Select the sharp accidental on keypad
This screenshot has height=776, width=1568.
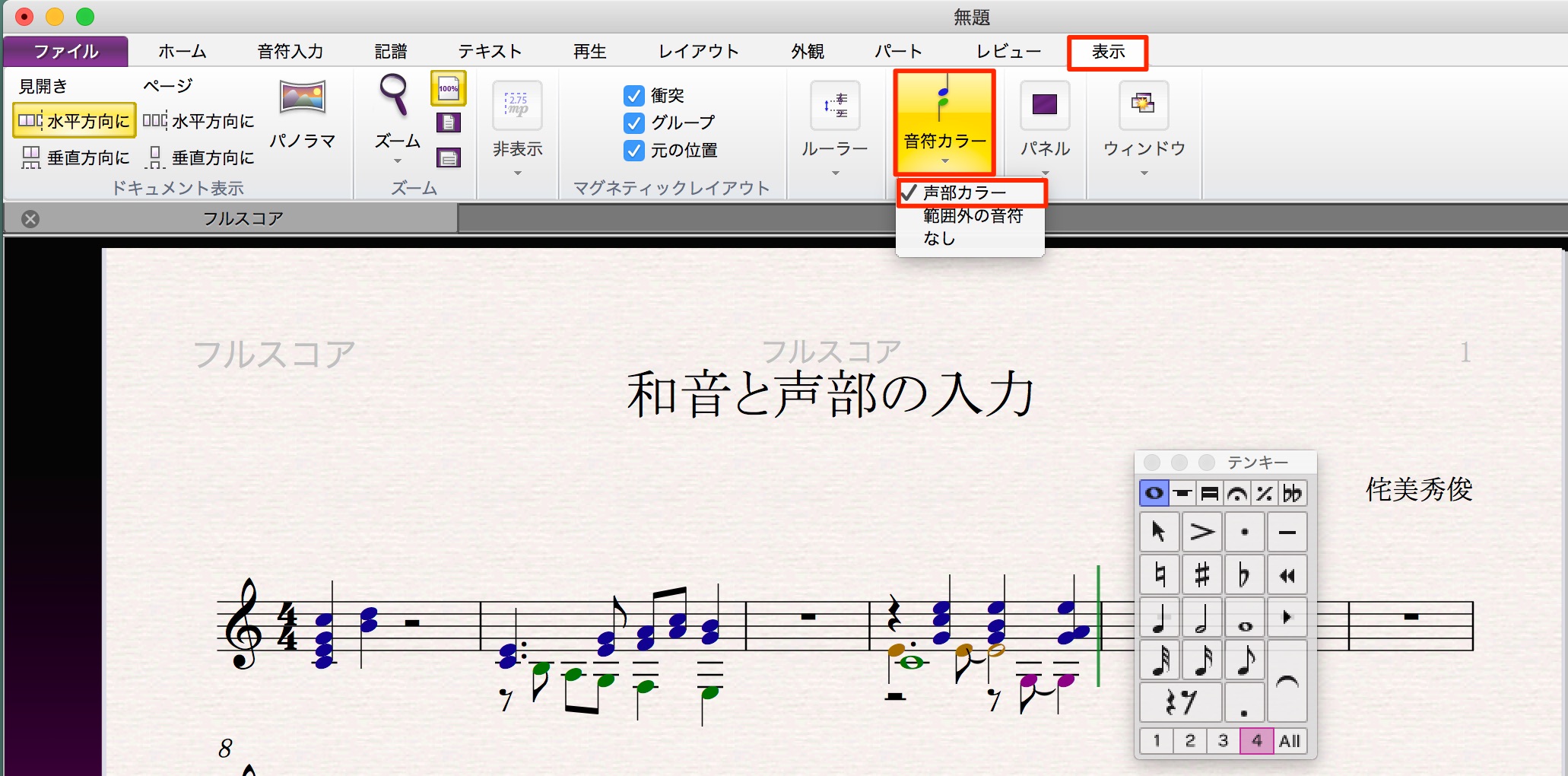click(1201, 574)
